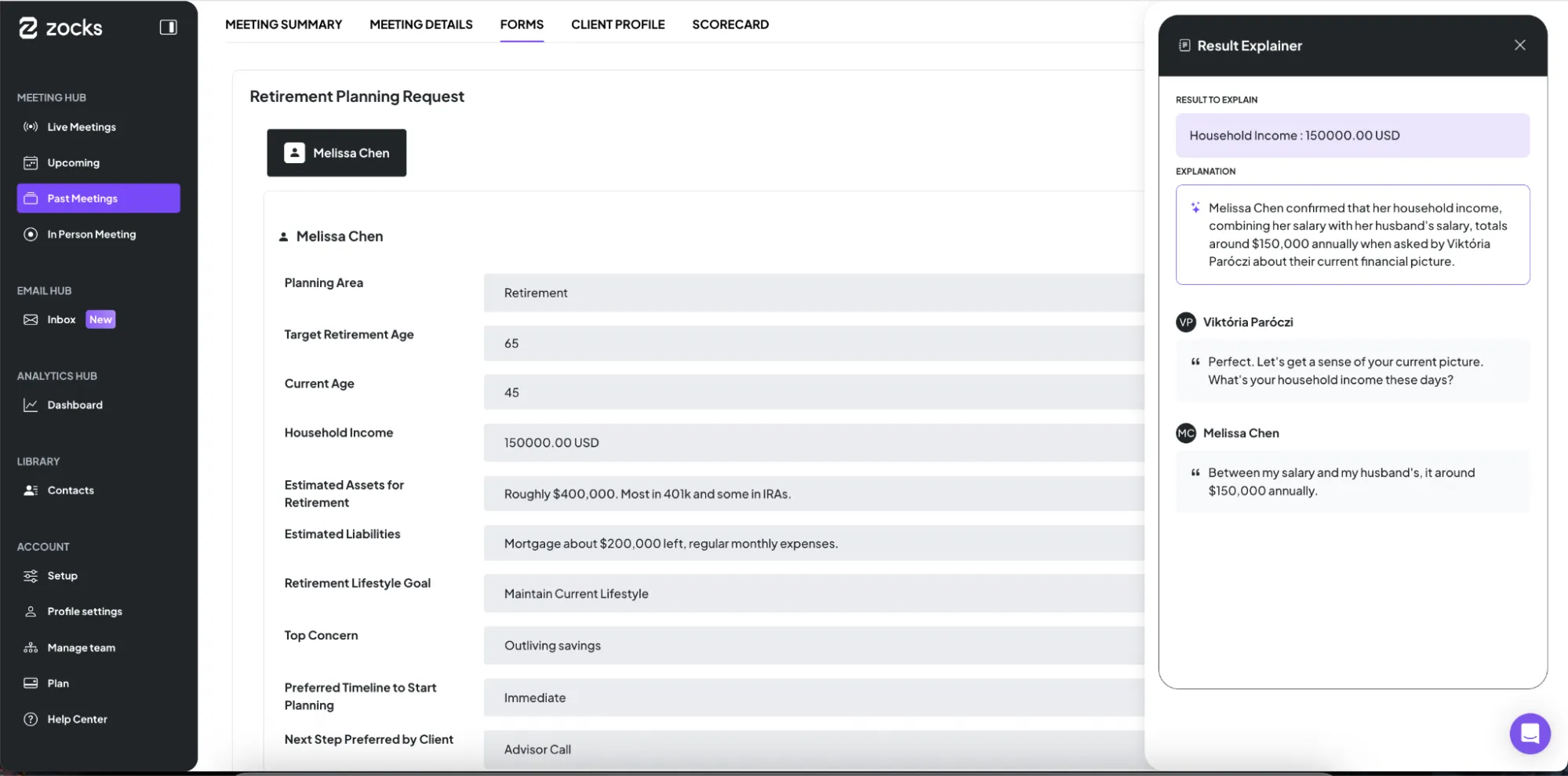Click the Zocks logo
The image size is (1568, 776).
point(60,27)
